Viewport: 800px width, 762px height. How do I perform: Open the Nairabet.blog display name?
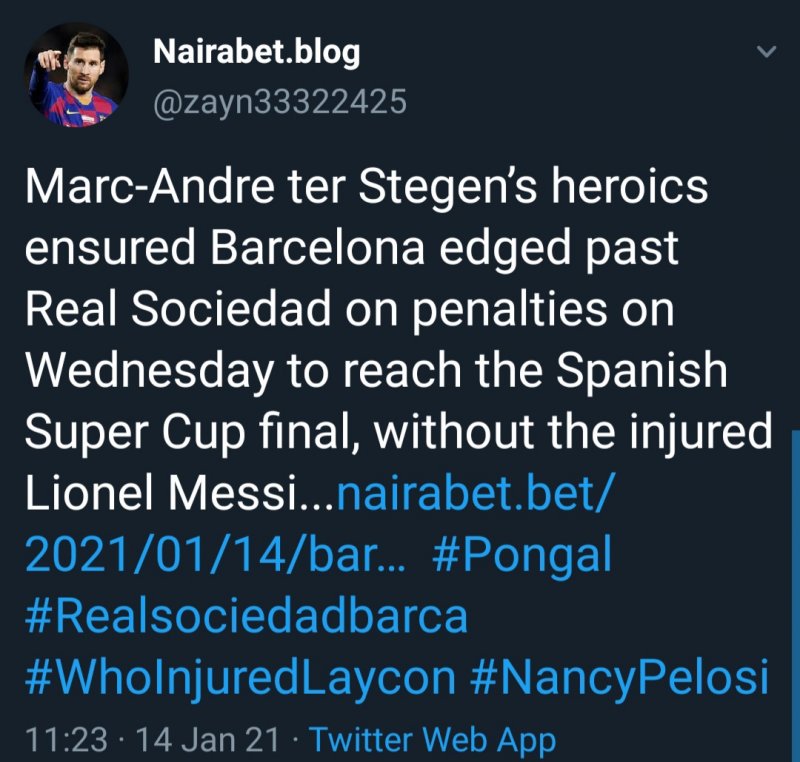256,53
